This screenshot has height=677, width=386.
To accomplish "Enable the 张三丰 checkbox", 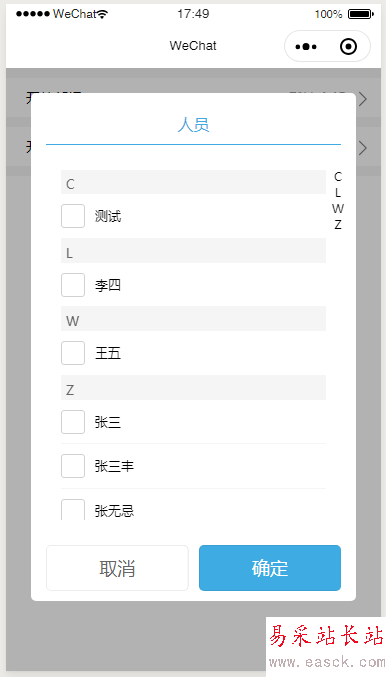I will click(x=73, y=466).
